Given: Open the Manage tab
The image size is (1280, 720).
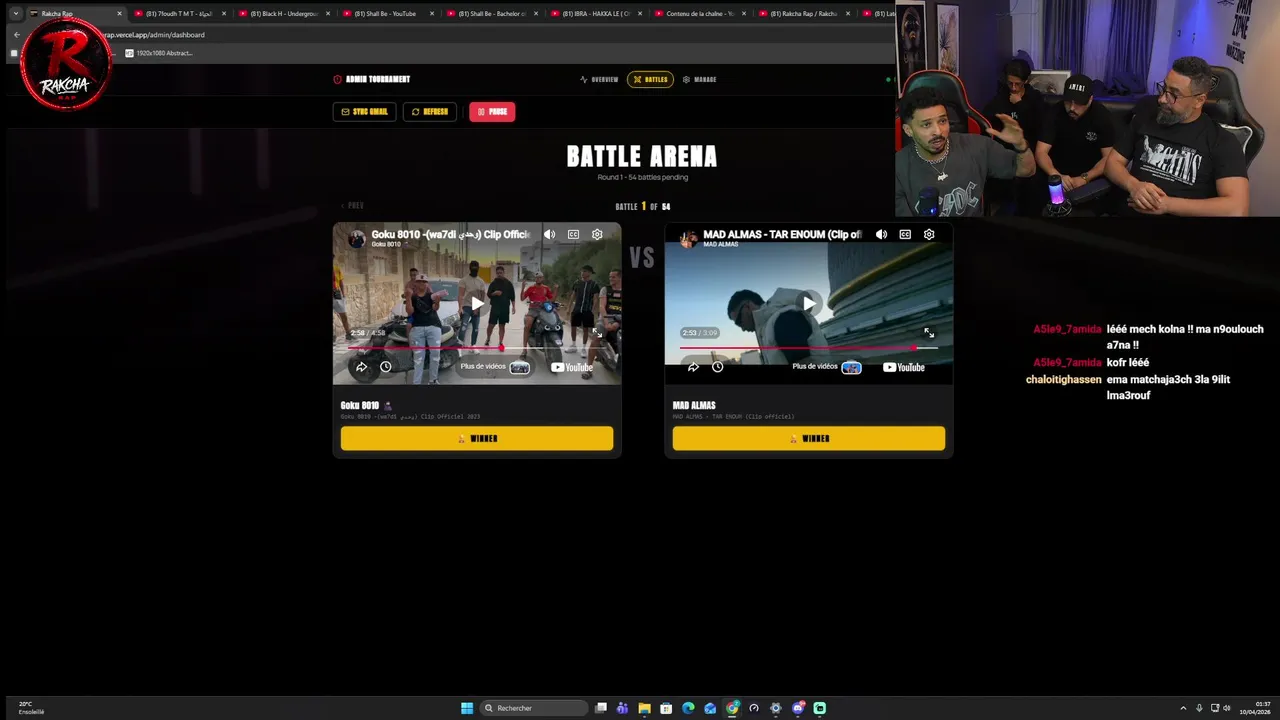Looking at the screenshot, I should (x=699, y=79).
